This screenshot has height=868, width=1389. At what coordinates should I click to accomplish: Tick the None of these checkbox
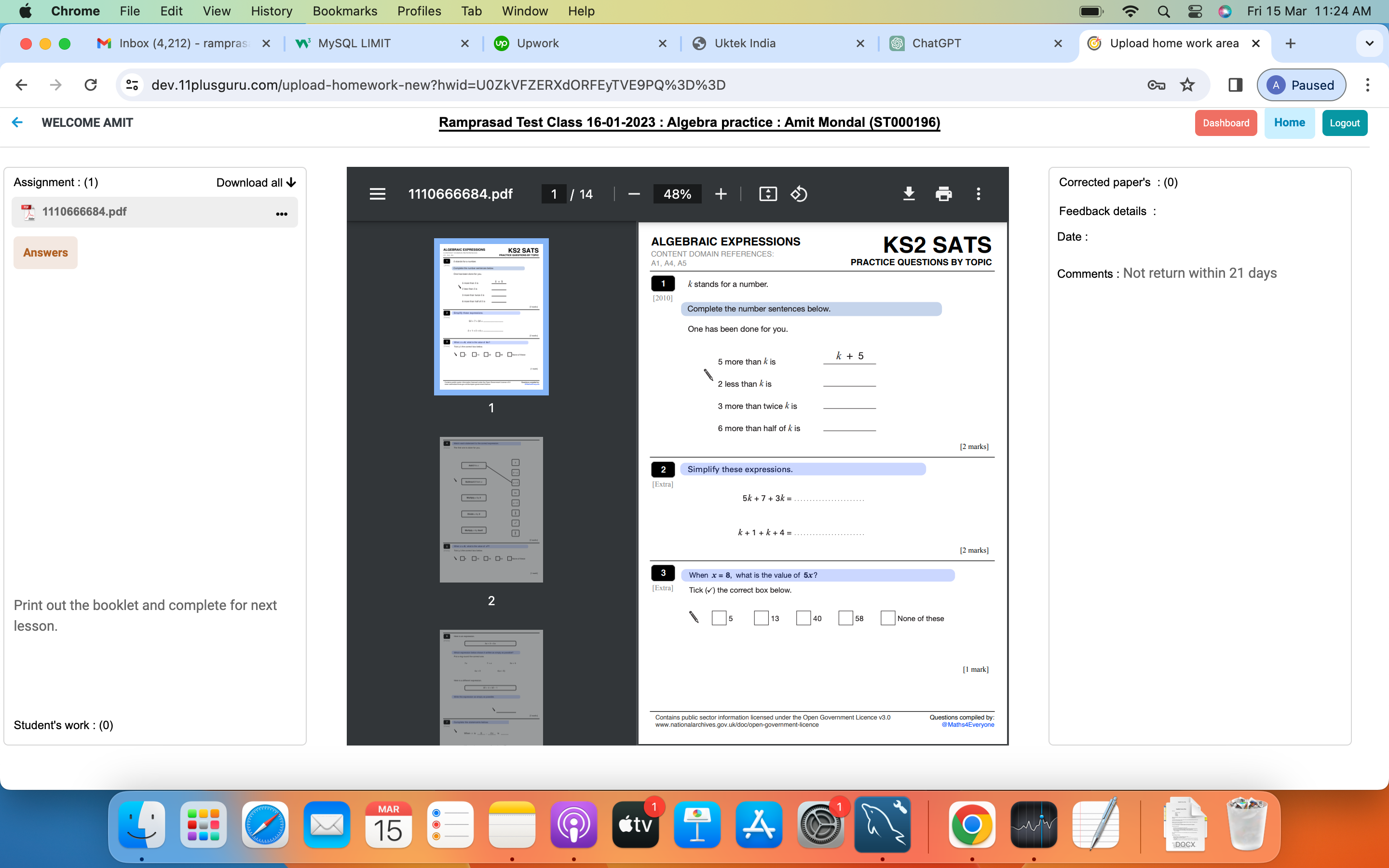tap(887, 618)
